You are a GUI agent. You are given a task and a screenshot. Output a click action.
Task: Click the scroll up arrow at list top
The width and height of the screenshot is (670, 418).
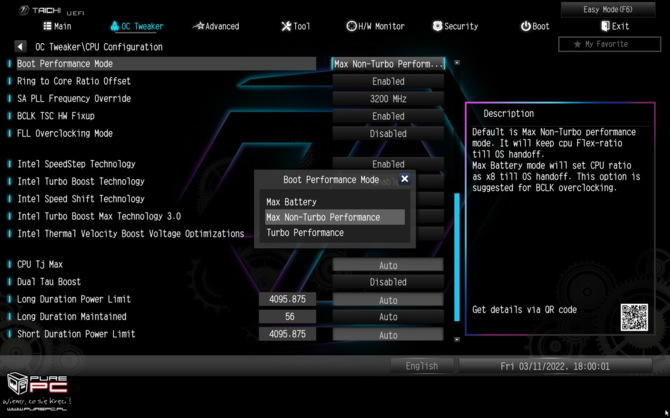[457, 62]
